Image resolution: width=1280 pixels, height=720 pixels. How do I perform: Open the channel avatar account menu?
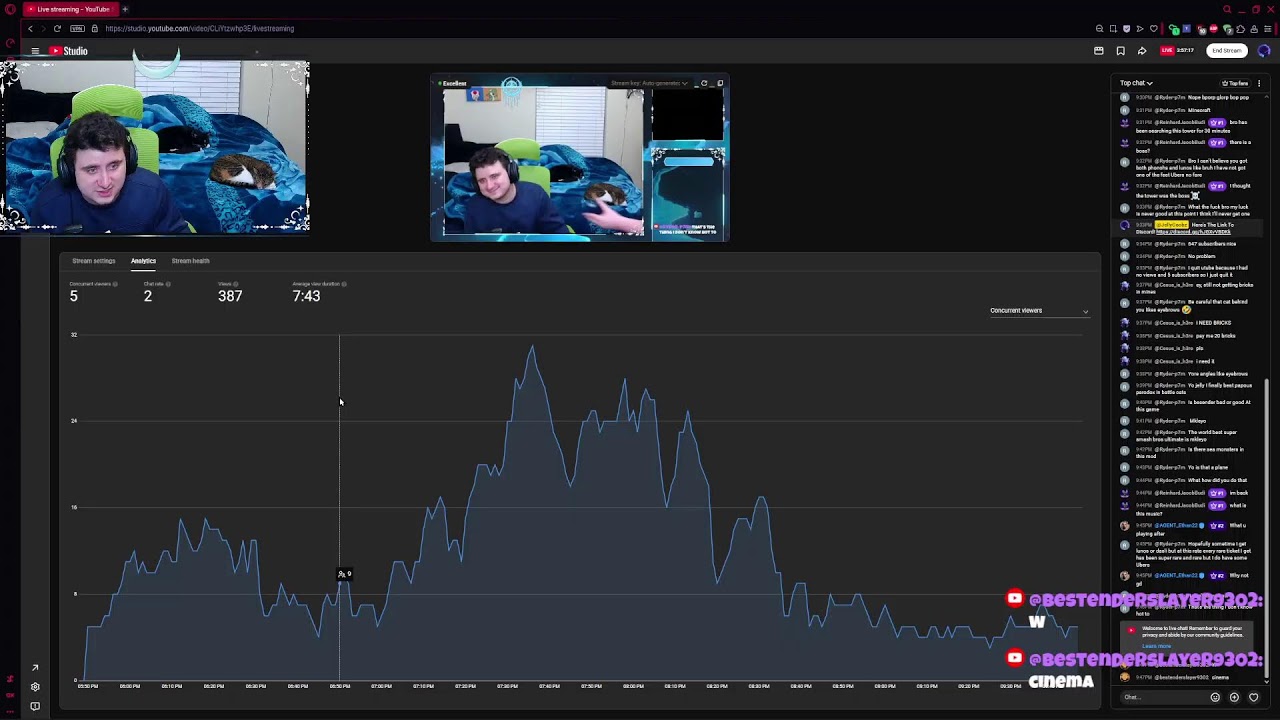[1264, 51]
